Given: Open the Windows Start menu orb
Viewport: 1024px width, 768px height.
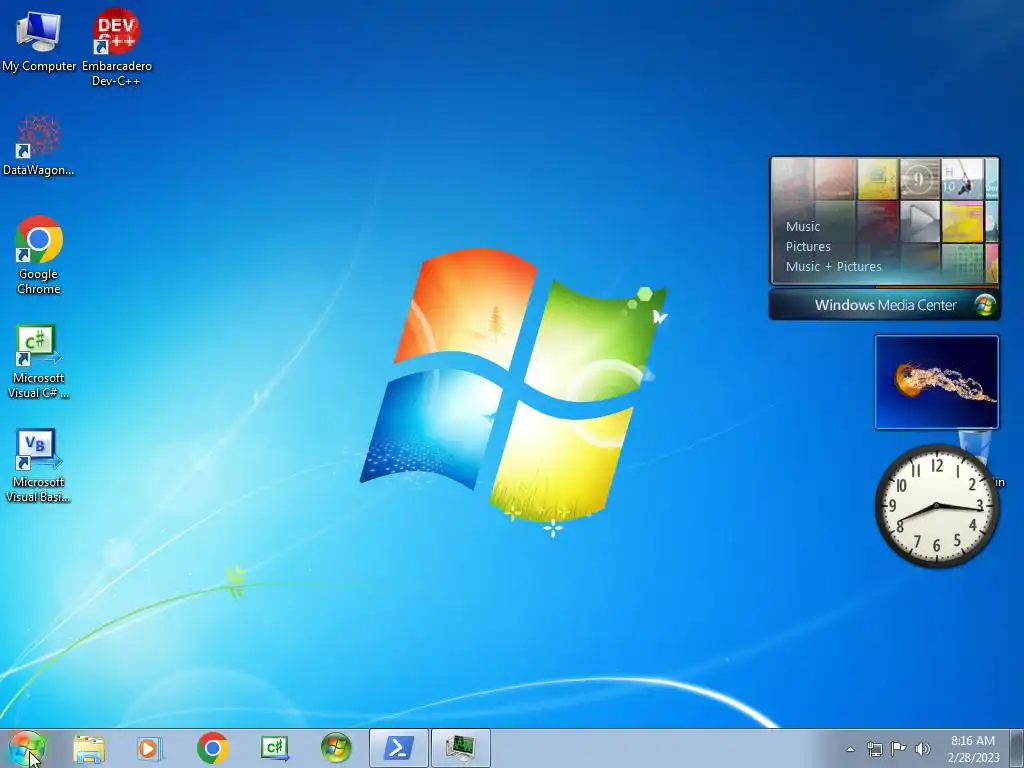Looking at the screenshot, I should tap(27, 748).
